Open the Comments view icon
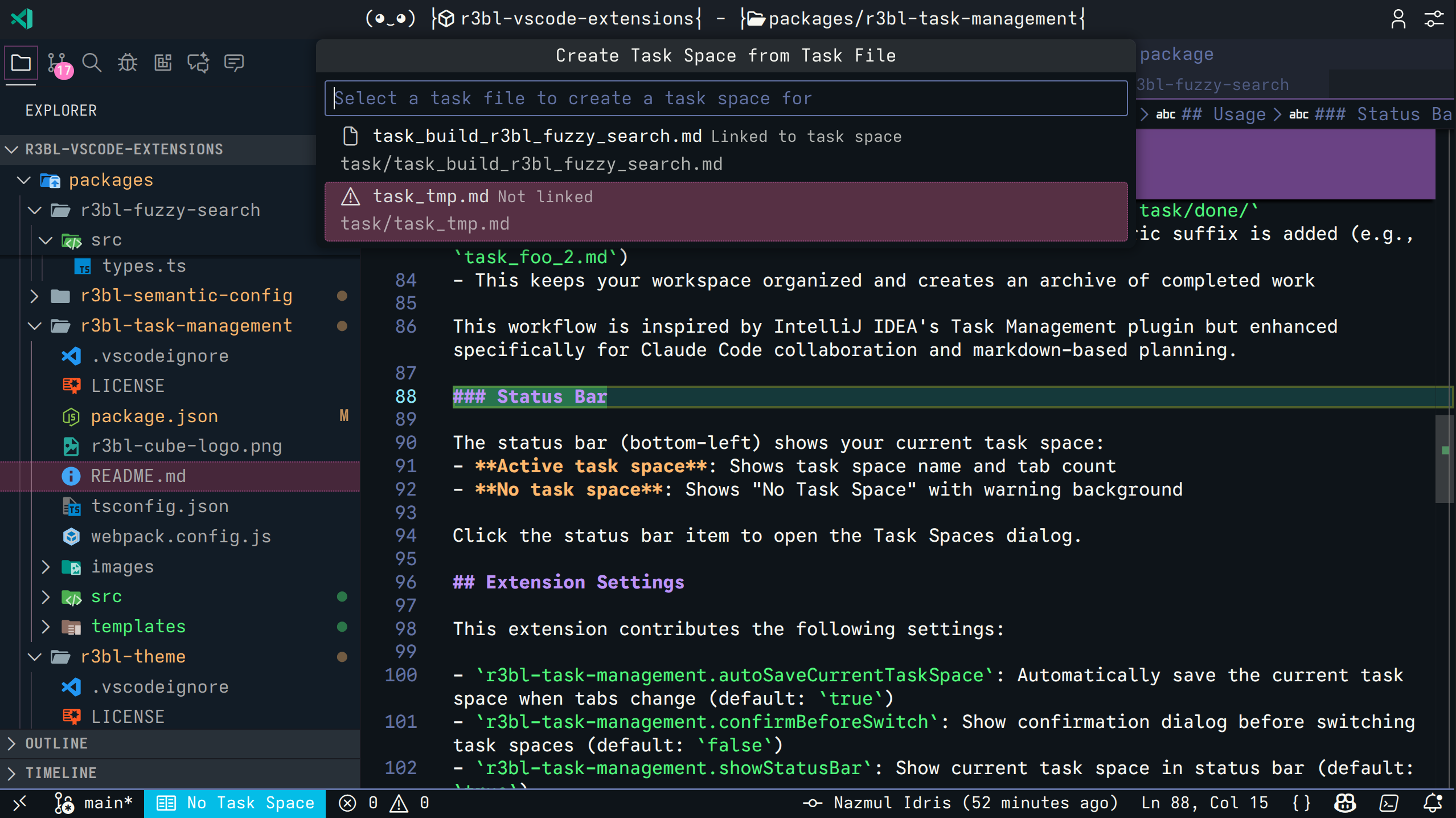Screen dimensions: 1456x818 coord(234,63)
